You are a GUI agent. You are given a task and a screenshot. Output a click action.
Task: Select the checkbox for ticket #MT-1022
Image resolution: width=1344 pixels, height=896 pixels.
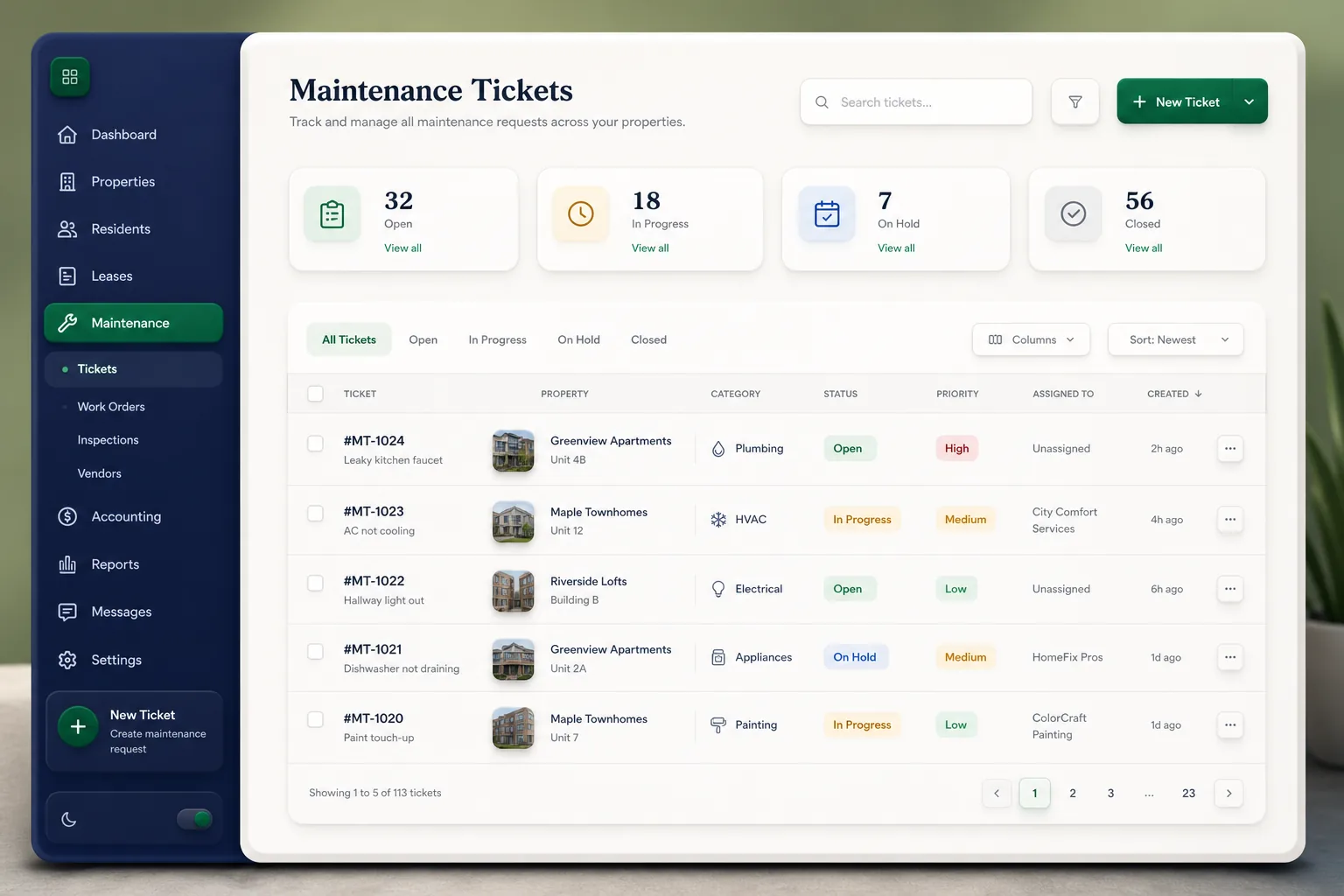pyautogui.click(x=316, y=583)
